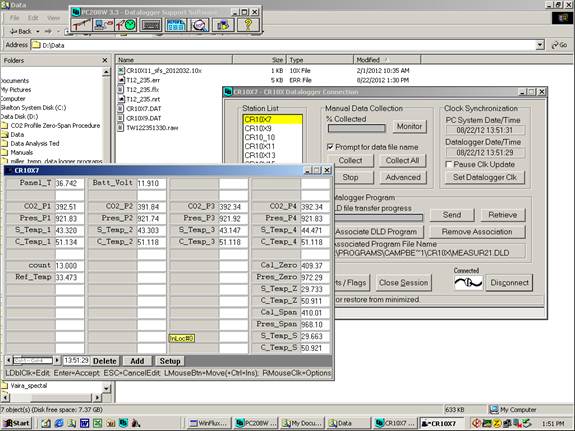
Task: Open the Help question mark in PC208W toolbar
Action: click(x=248, y=25)
